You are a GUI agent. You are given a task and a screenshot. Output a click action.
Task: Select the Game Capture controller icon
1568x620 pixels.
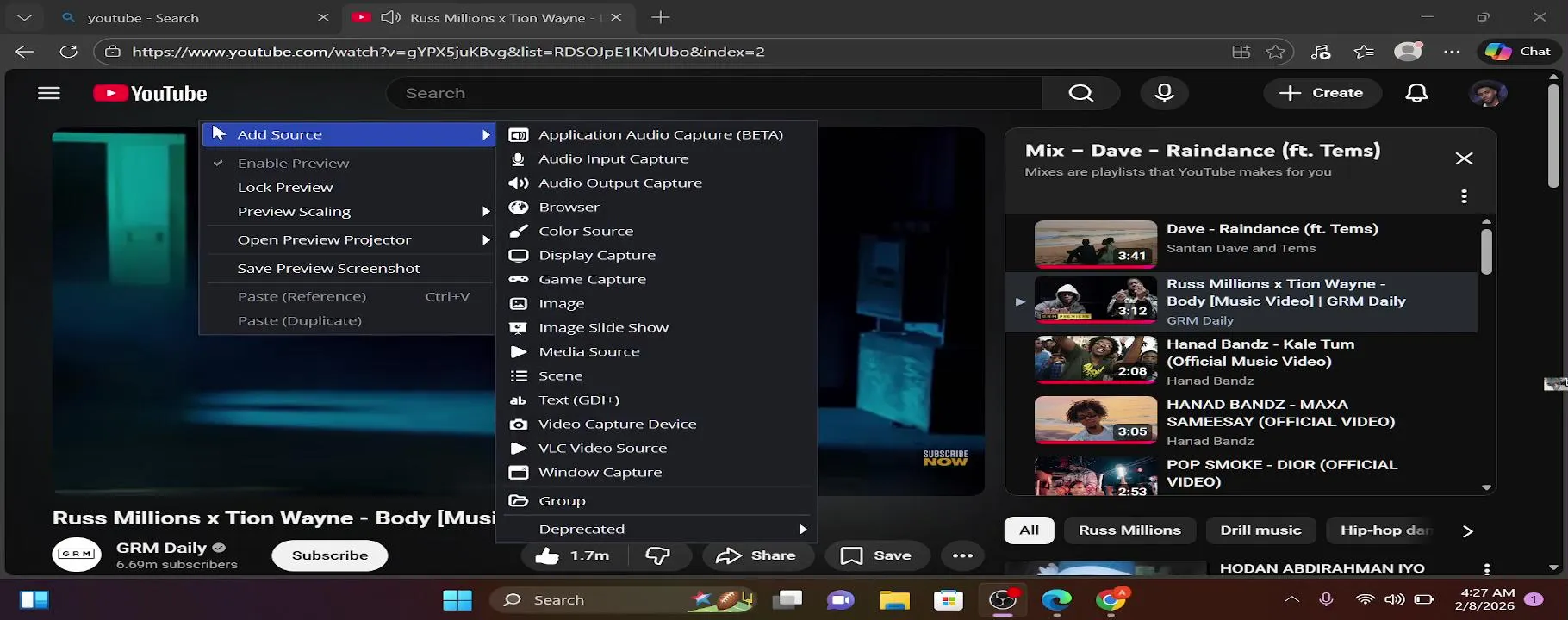tap(518, 280)
